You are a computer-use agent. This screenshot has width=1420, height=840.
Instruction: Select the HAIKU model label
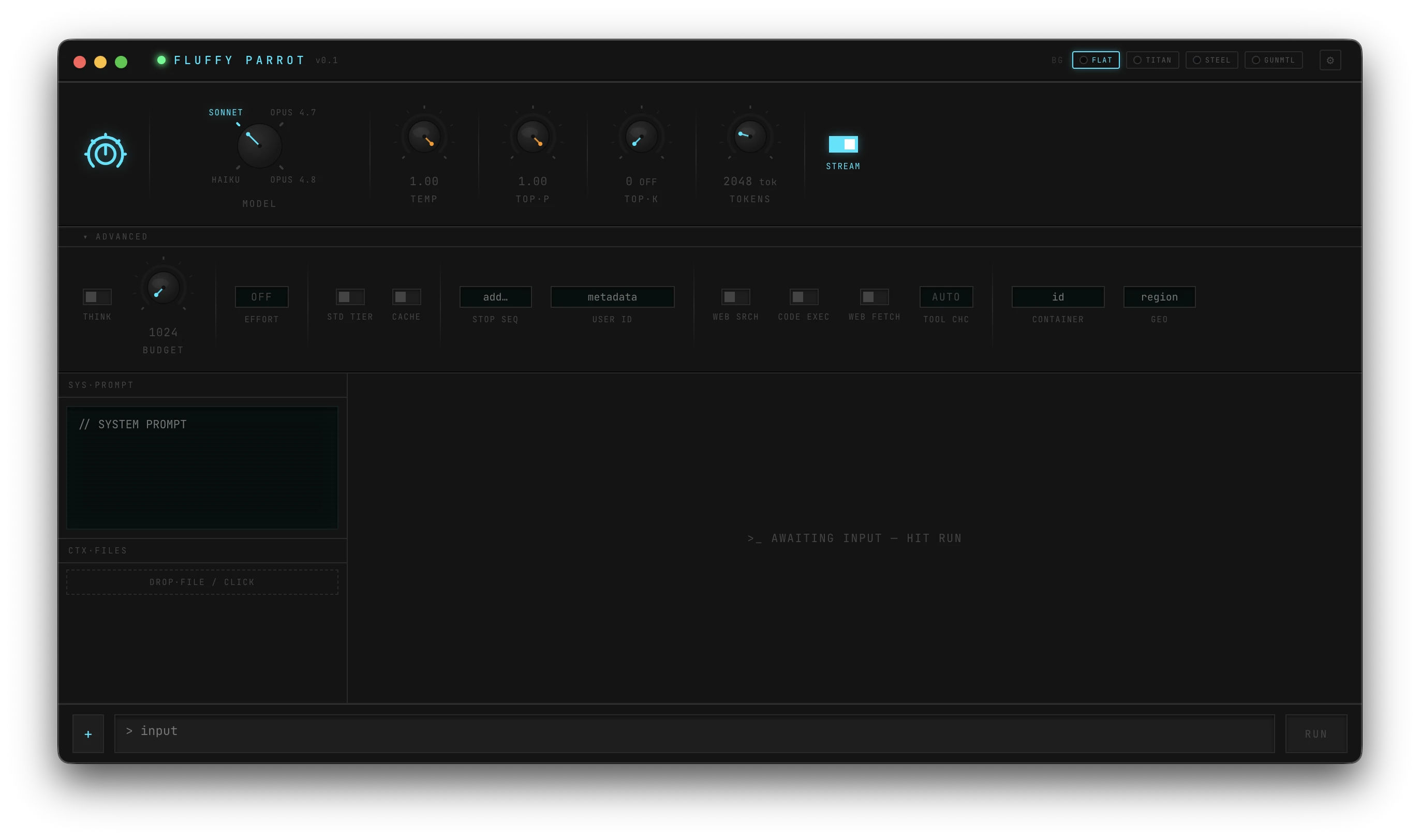pos(226,180)
